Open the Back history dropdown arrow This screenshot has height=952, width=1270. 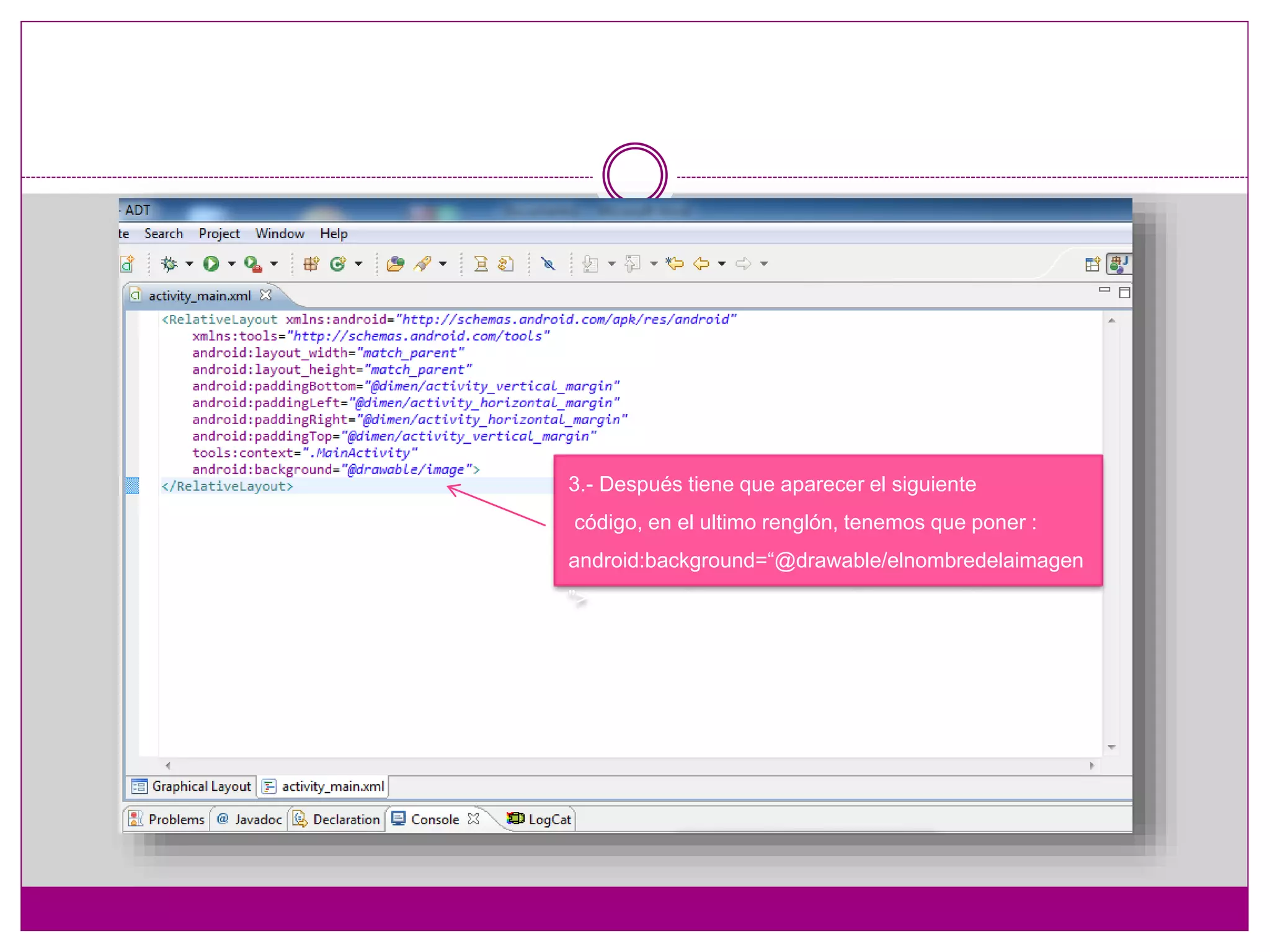click(722, 264)
